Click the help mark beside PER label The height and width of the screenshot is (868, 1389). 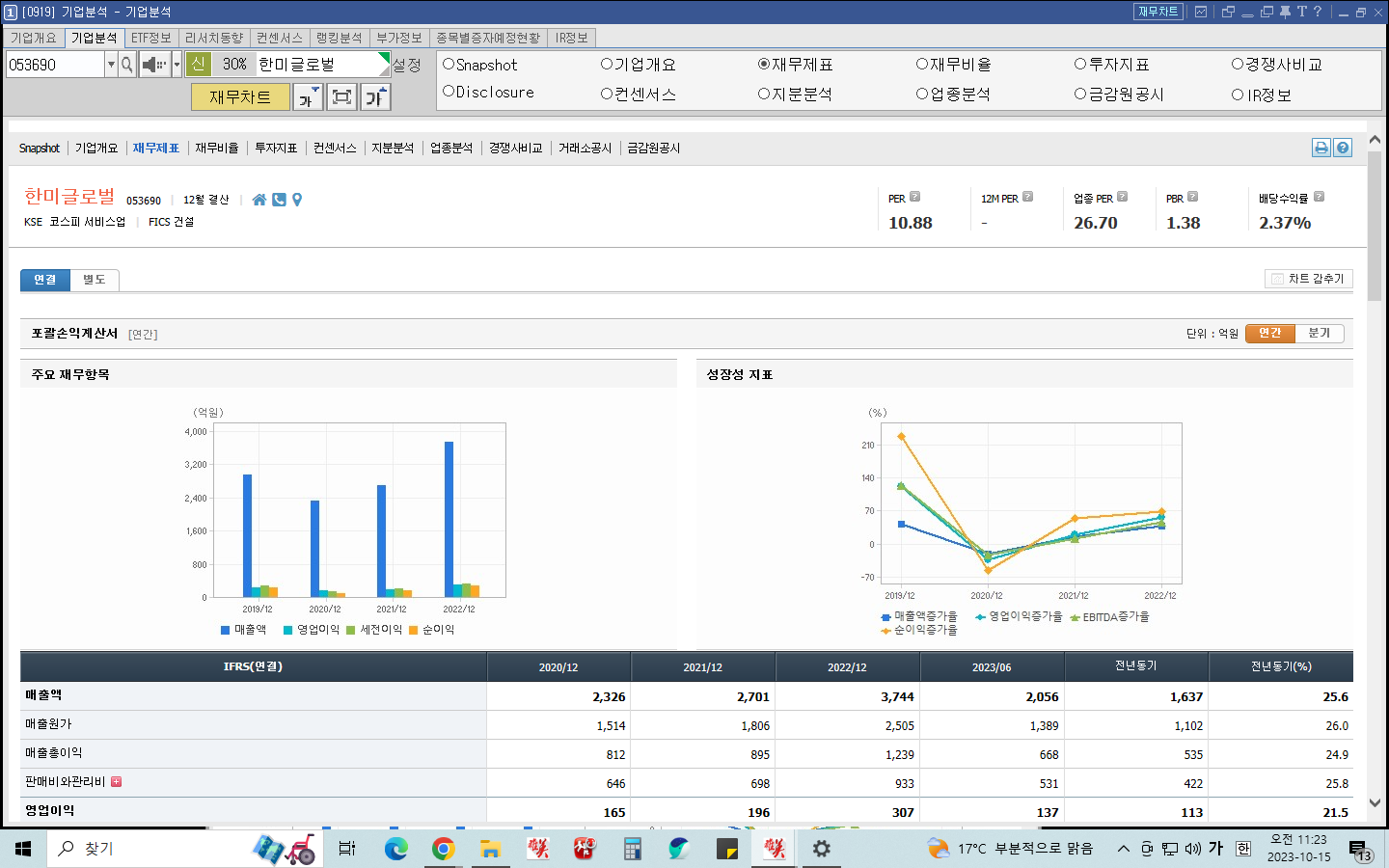915,197
